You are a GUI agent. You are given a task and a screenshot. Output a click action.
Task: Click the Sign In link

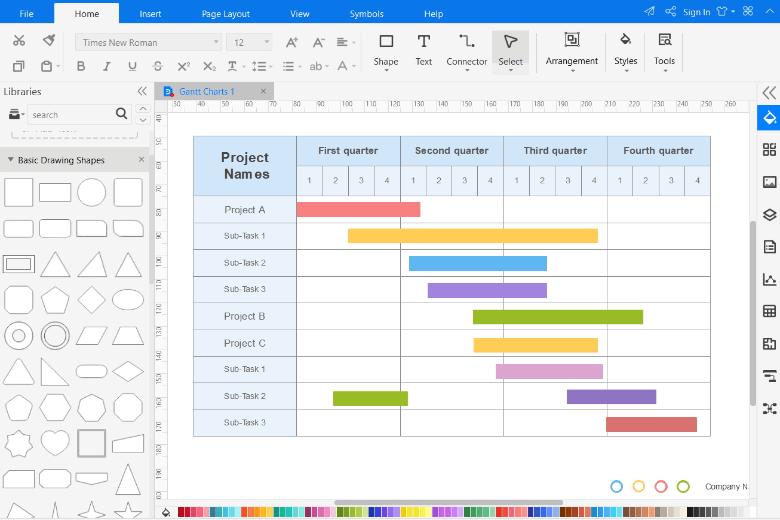696,12
